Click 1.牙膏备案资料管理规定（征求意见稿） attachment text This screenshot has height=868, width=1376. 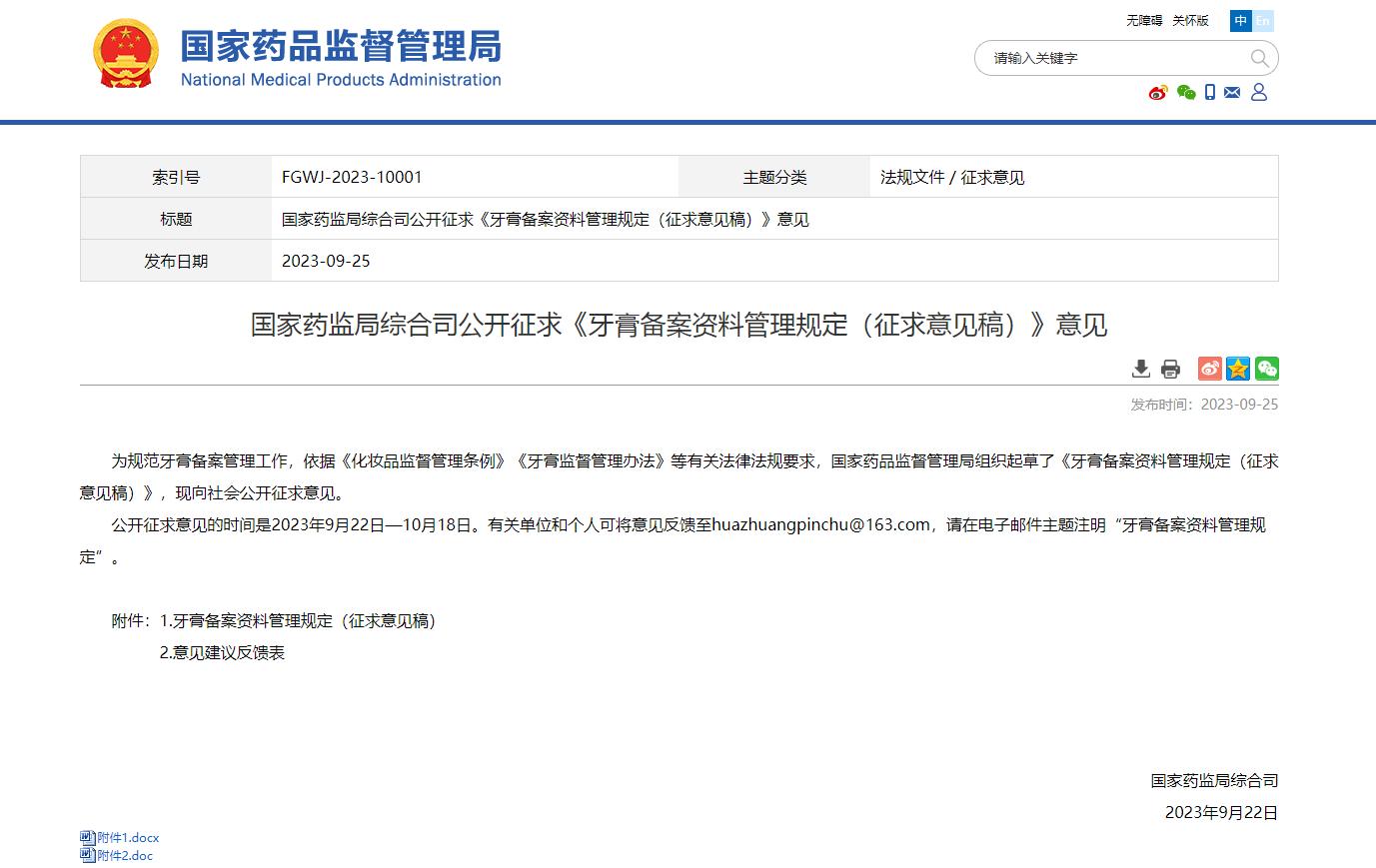(298, 620)
